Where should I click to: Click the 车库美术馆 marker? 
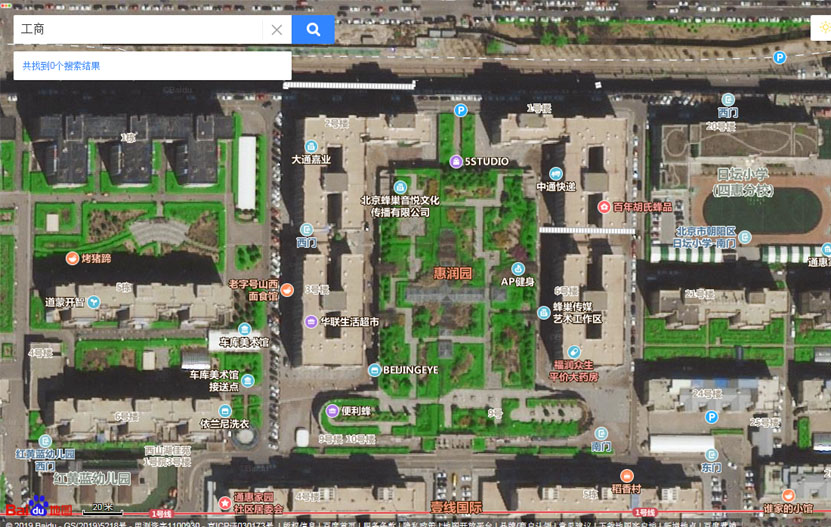point(244,329)
